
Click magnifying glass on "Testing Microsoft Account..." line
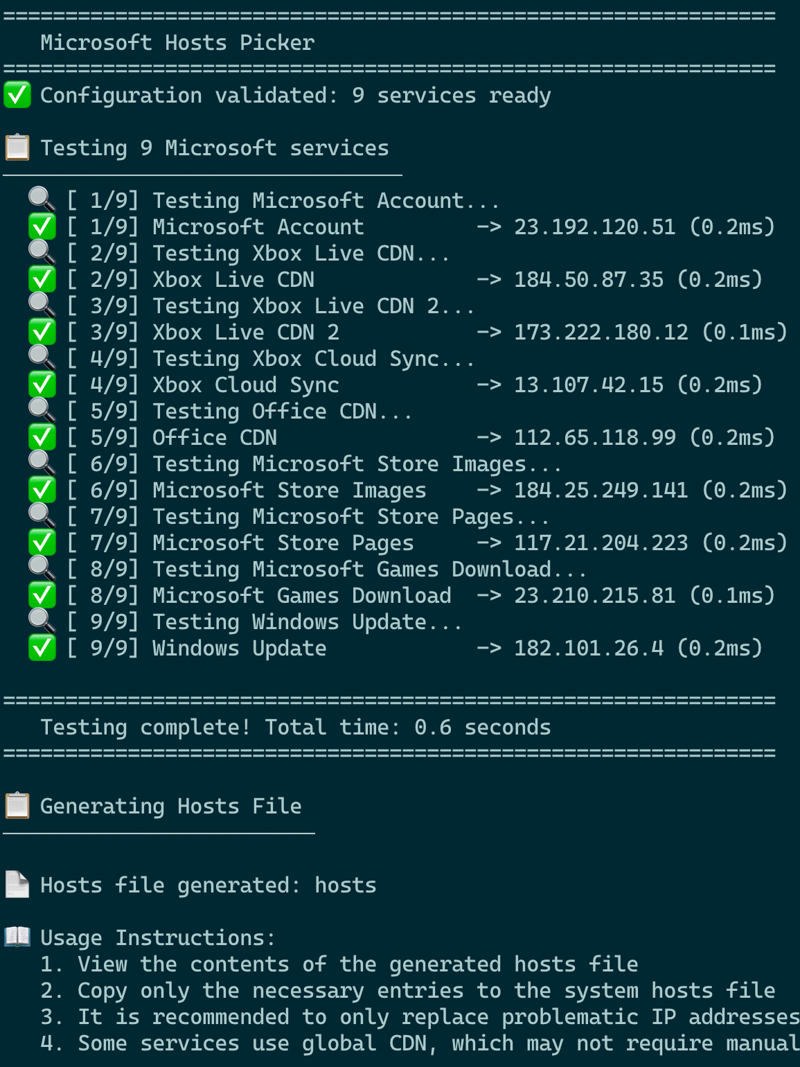click(42, 200)
